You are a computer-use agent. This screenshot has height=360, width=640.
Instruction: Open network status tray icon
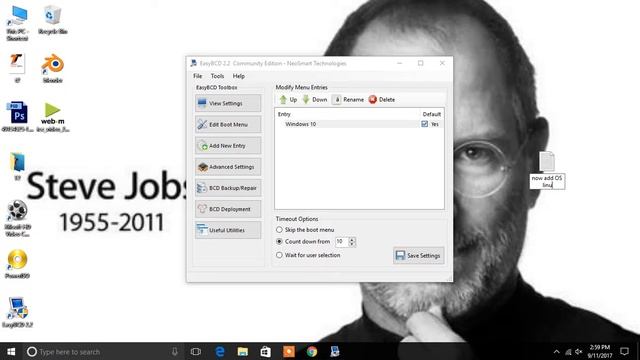pyautogui.click(x=568, y=351)
